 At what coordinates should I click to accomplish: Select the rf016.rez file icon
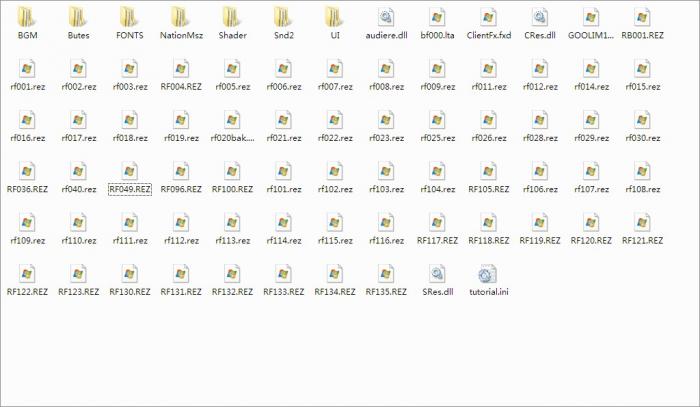click(27, 120)
